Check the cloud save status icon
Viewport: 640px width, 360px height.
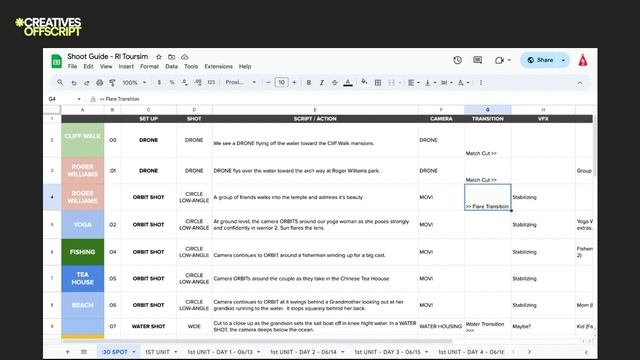[x=184, y=57]
